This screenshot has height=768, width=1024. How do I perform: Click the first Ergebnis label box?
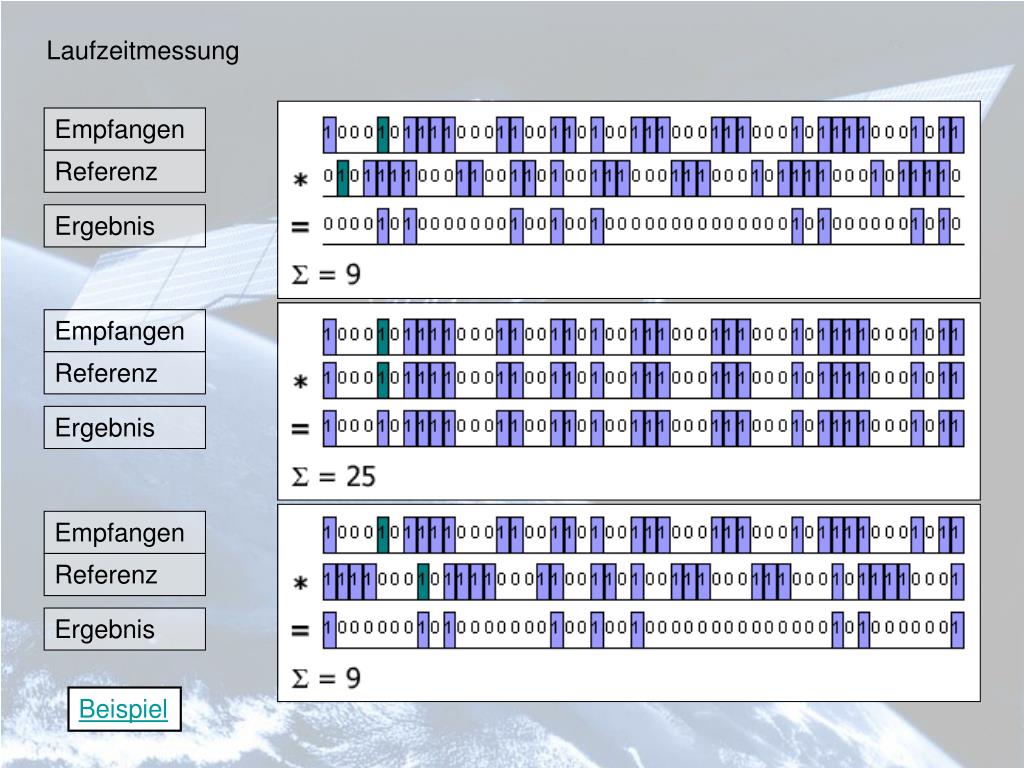(x=125, y=226)
